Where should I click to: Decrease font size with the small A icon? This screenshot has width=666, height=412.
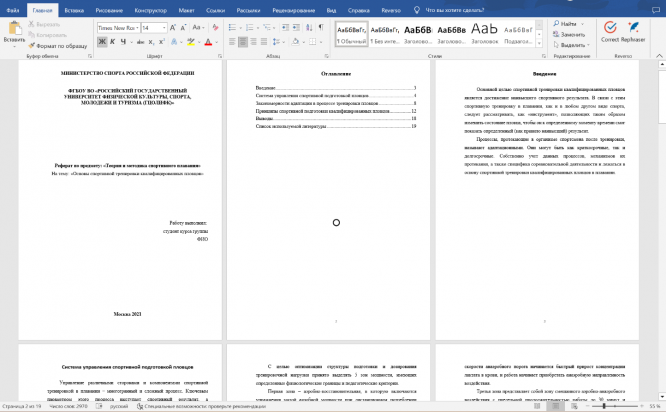pyautogui.click(x=183, y=28)
